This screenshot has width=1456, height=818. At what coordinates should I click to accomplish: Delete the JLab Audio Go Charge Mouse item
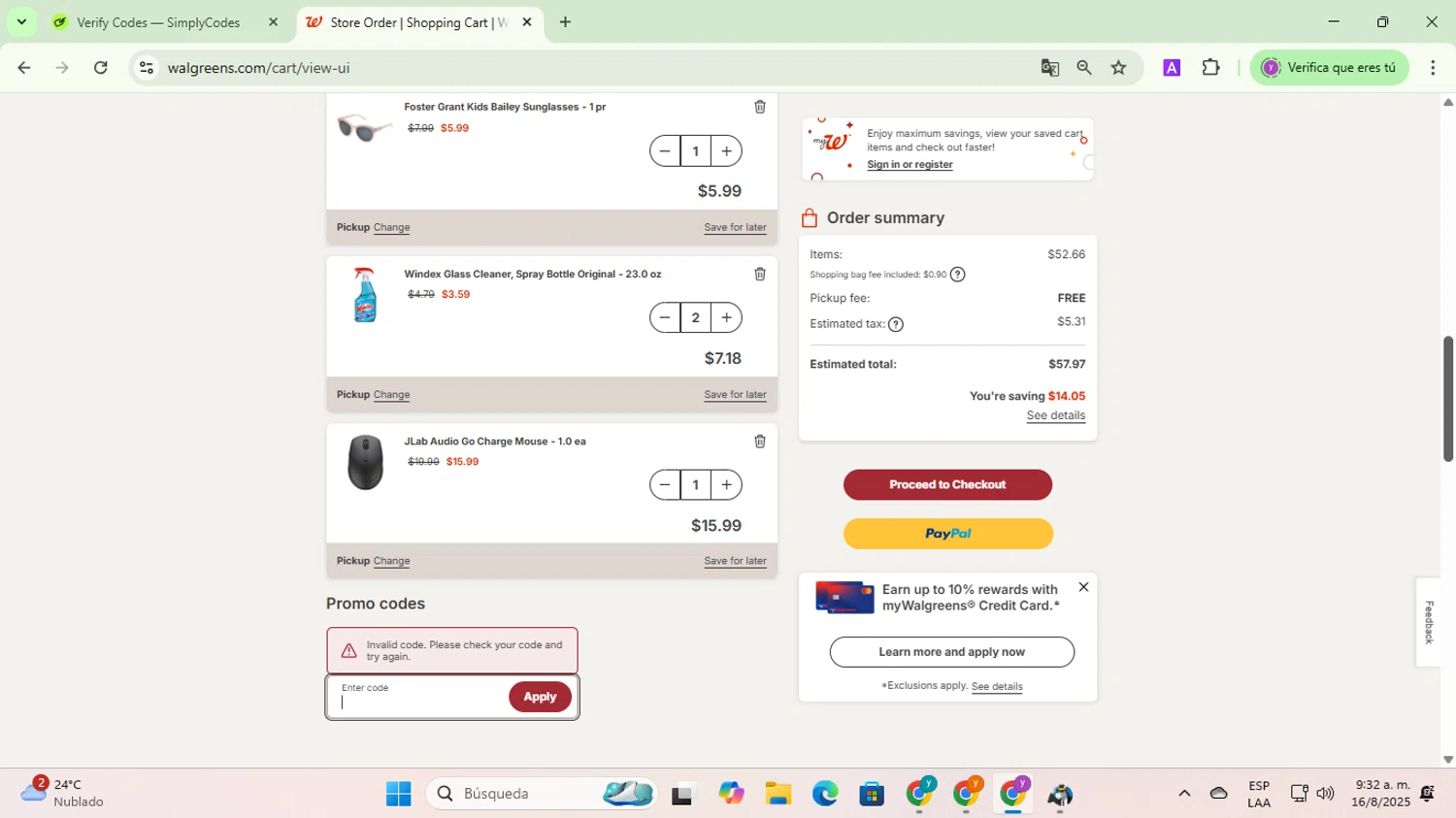point(760,442)
